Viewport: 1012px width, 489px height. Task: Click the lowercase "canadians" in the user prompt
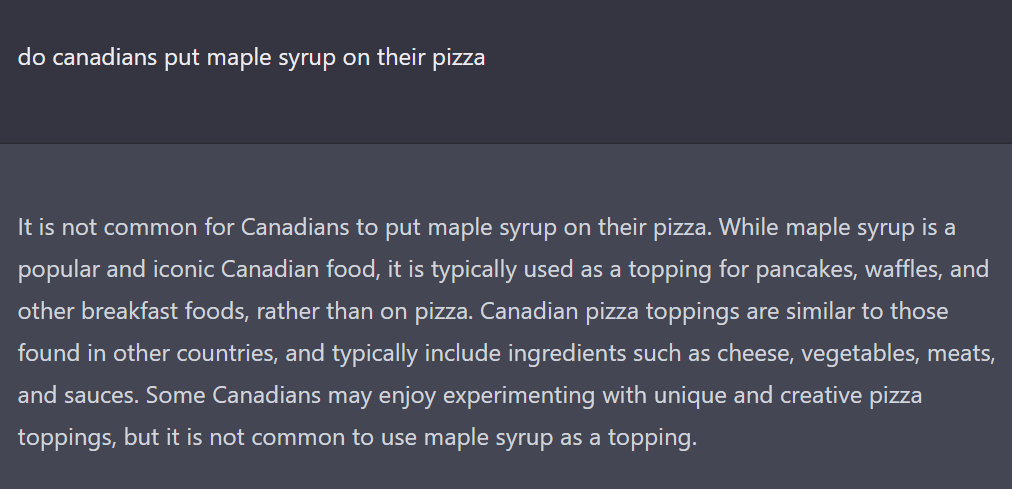point(105,57)
